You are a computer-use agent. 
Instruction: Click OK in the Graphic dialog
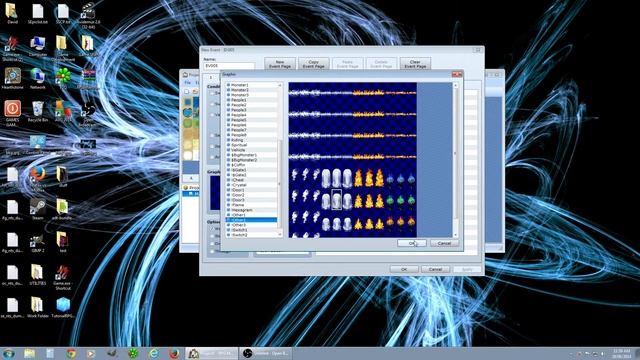click(x=412, y=243)
